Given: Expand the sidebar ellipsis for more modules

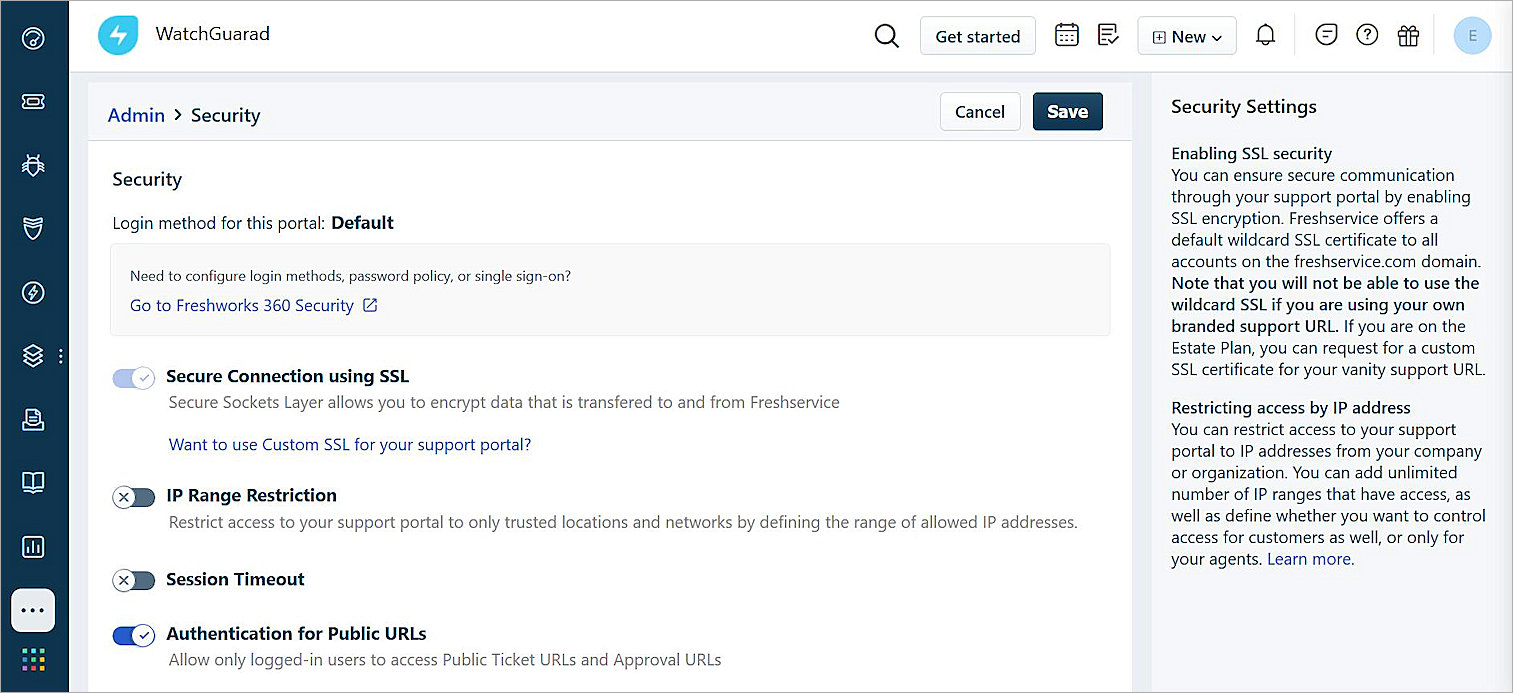Looking at the screenshot, I should [33, 610].
